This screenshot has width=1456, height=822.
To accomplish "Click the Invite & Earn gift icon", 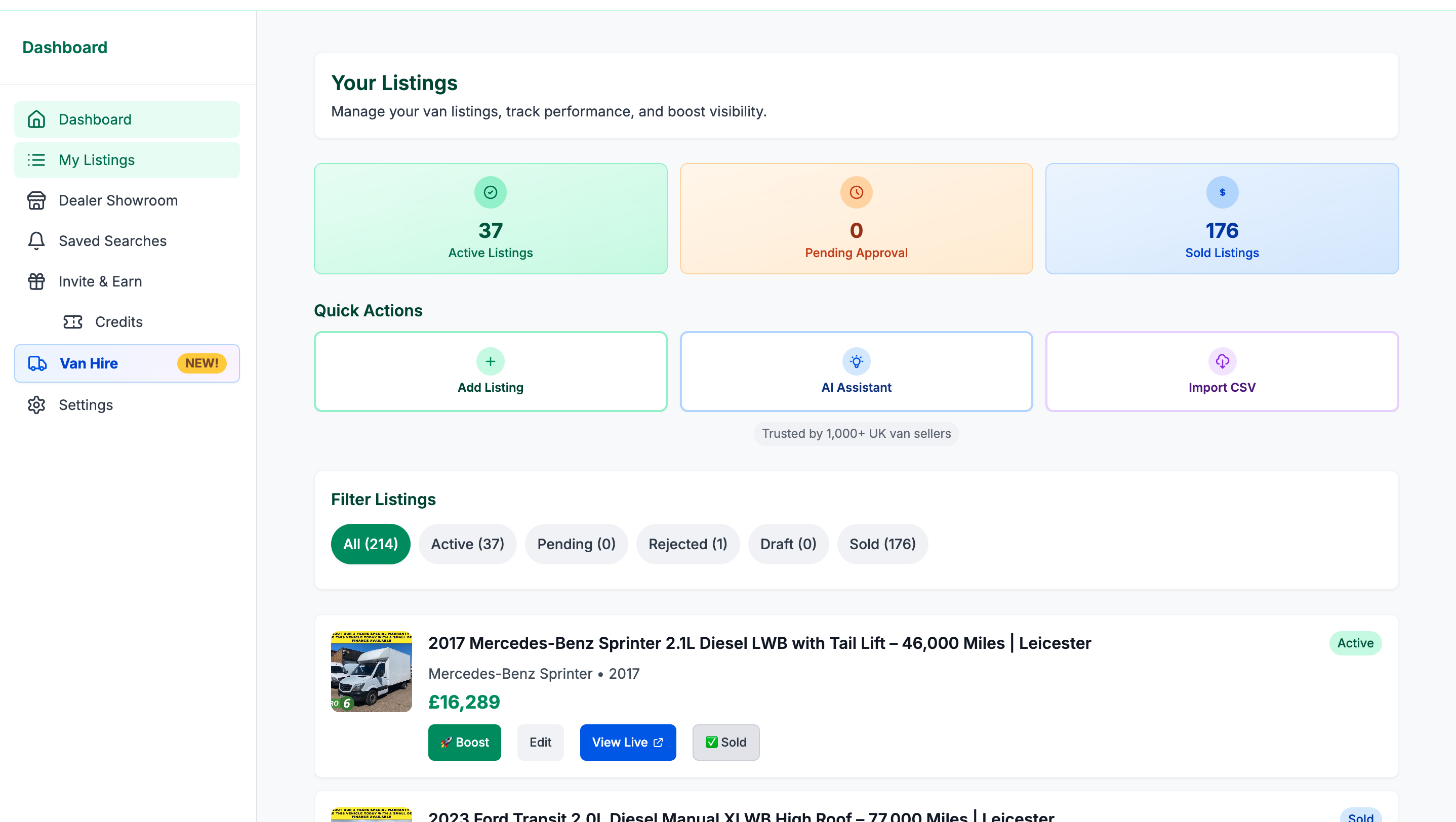I will tap(36, 281).
